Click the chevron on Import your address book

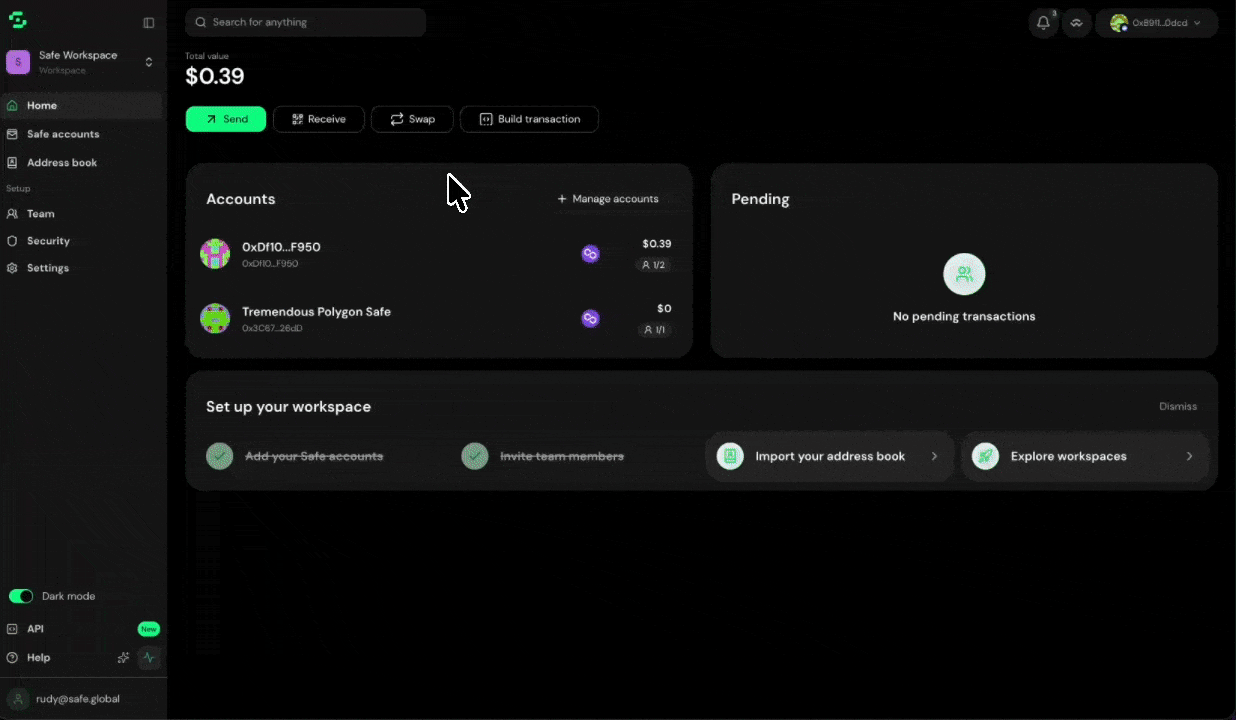pos(934,456)
